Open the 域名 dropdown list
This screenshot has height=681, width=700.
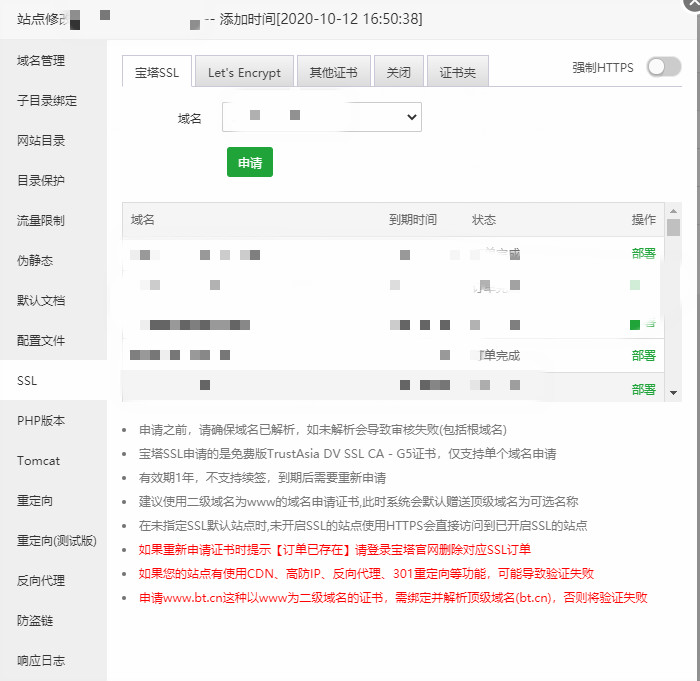point(321,118)
